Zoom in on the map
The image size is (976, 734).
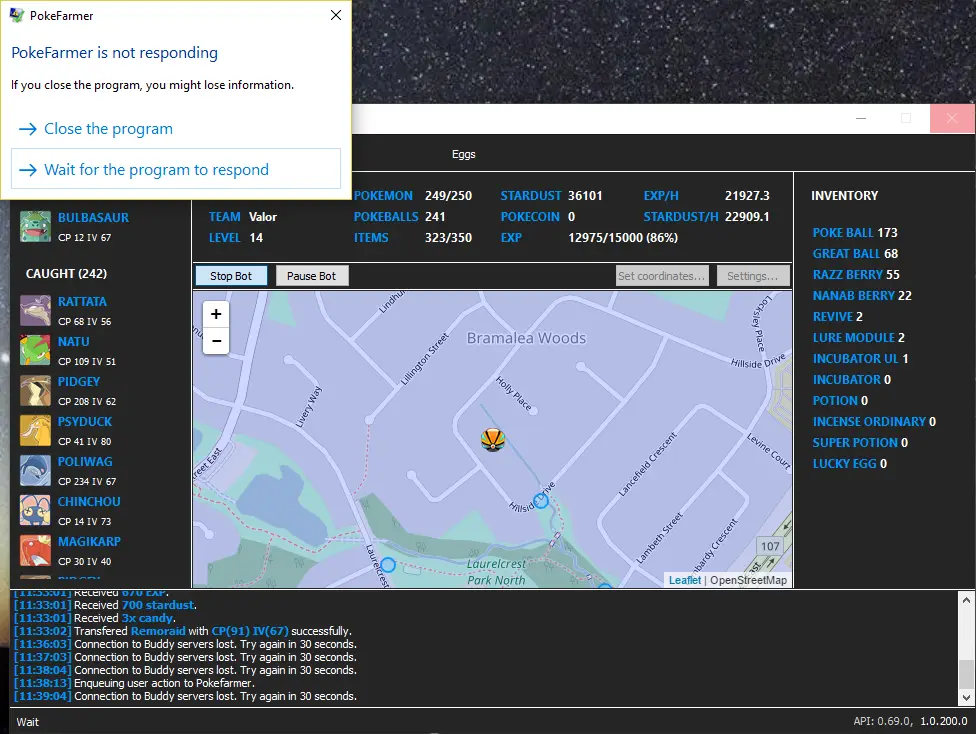tap(216, 314)
